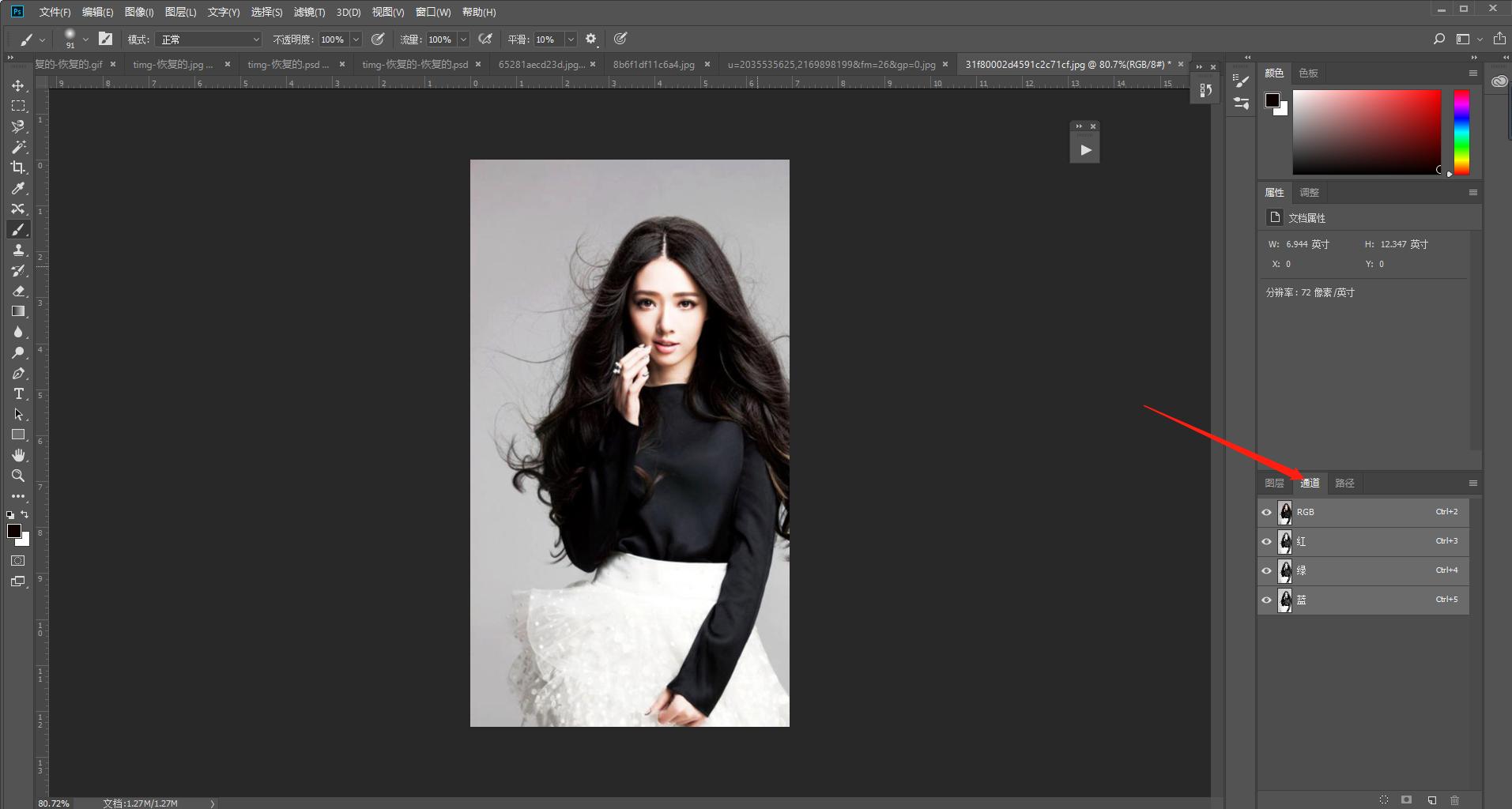Toggle visibility of the 红 channel

[1266, 541]
